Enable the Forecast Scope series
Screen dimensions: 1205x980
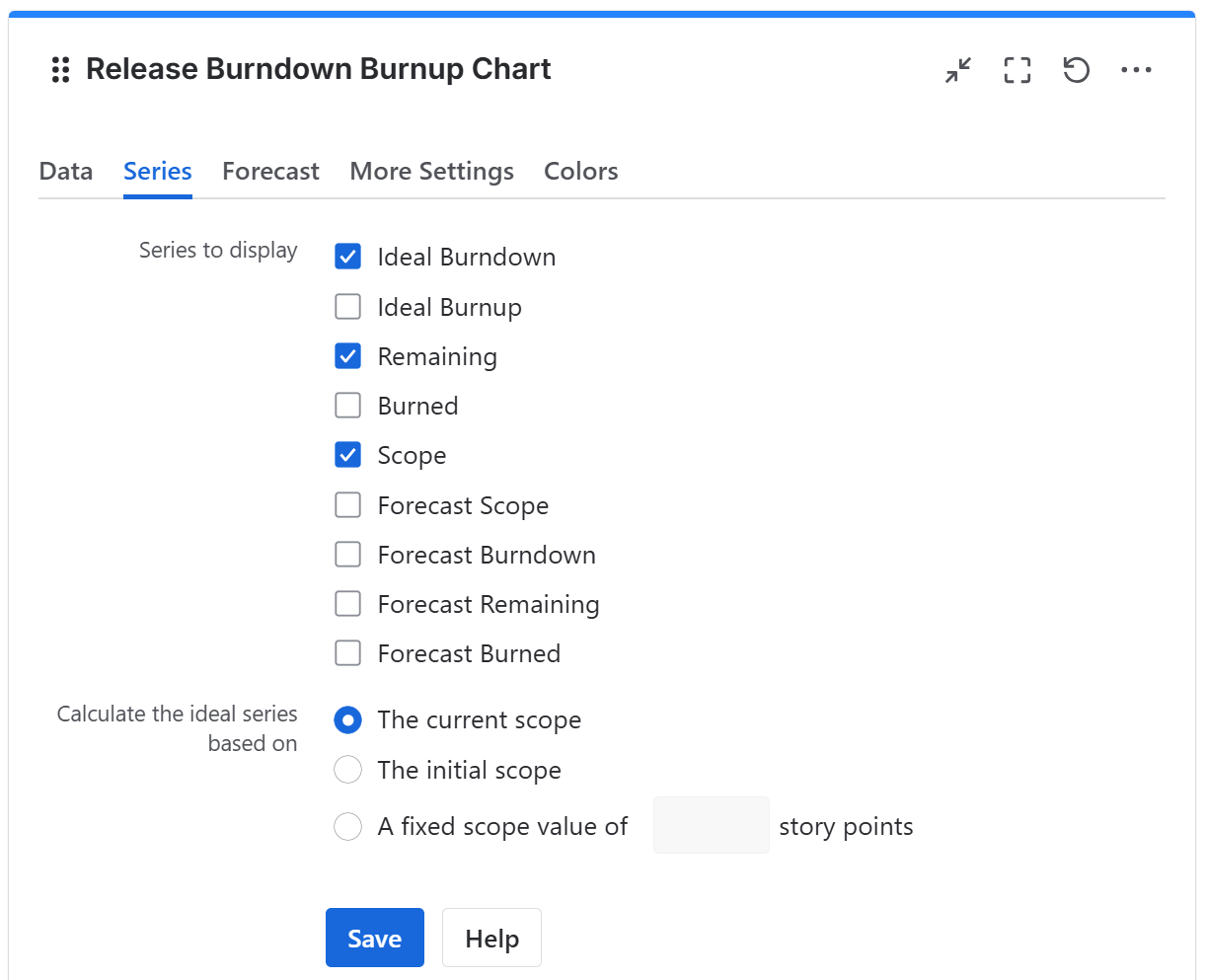coord(347,504)
